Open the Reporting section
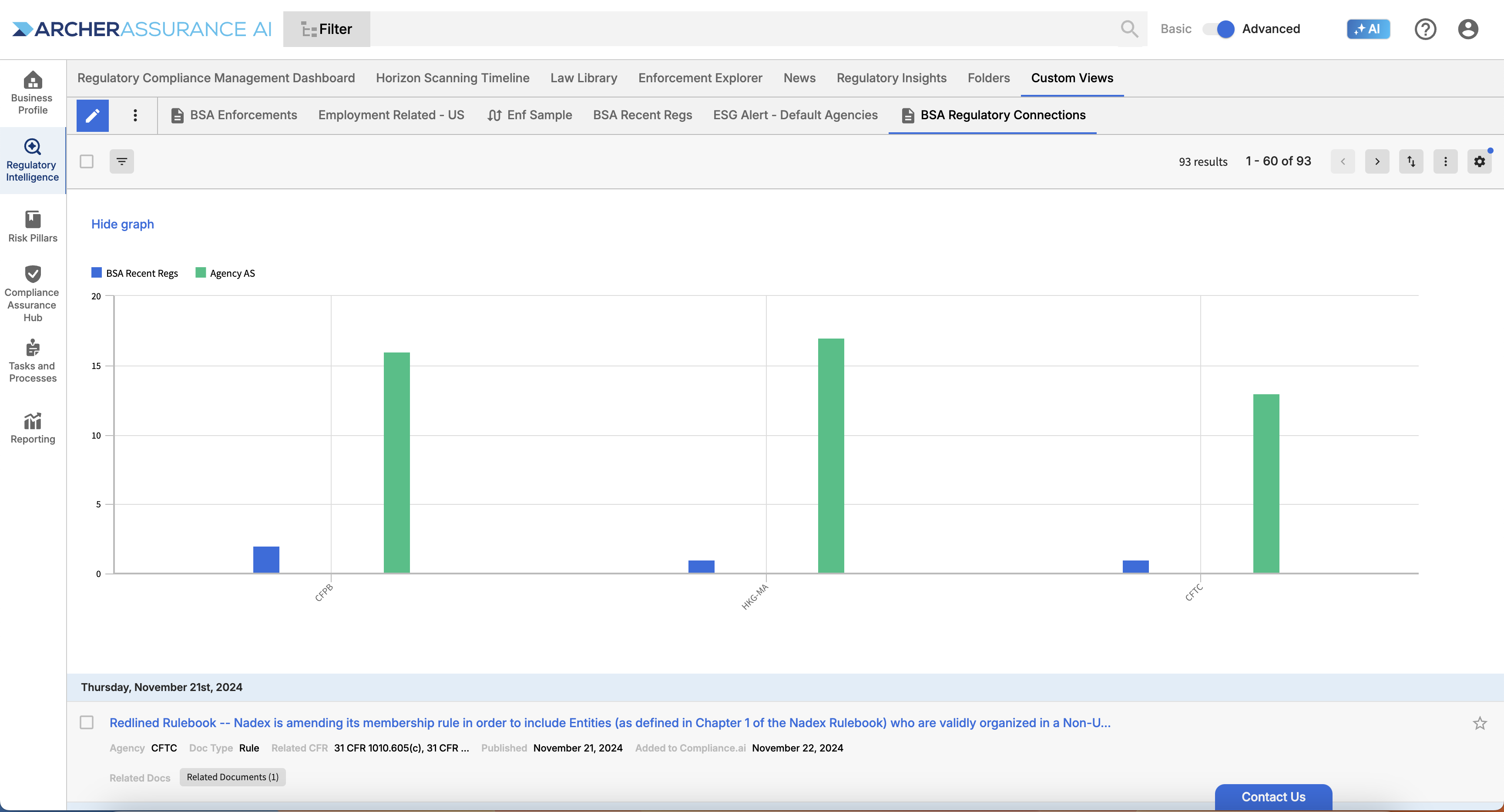The height and width of the screenshot is (812, 1504). click(33, 428)
